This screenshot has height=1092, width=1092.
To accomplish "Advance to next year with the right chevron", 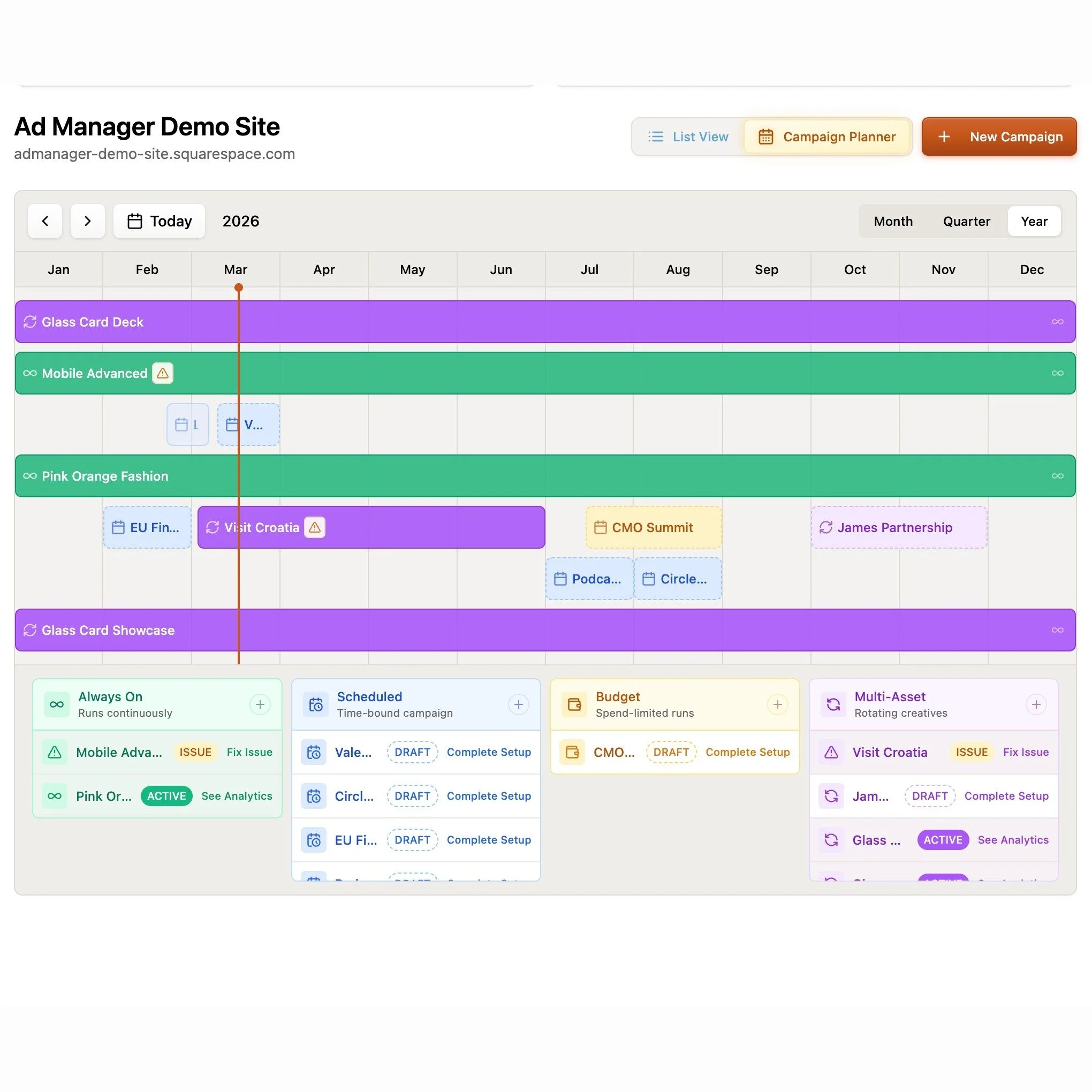I will click(88, 221).
